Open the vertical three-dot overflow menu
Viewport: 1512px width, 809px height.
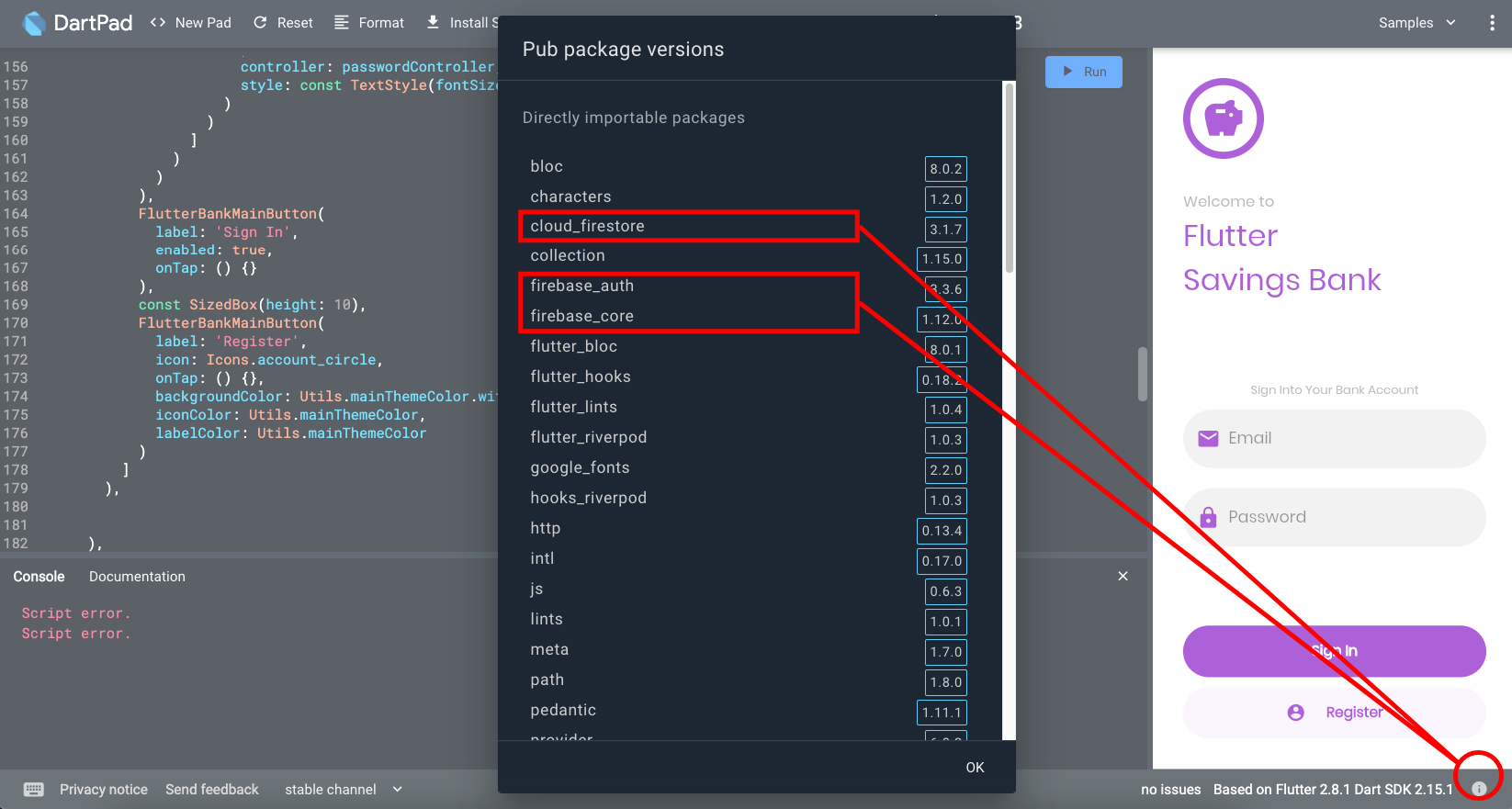pos(1491,23)
